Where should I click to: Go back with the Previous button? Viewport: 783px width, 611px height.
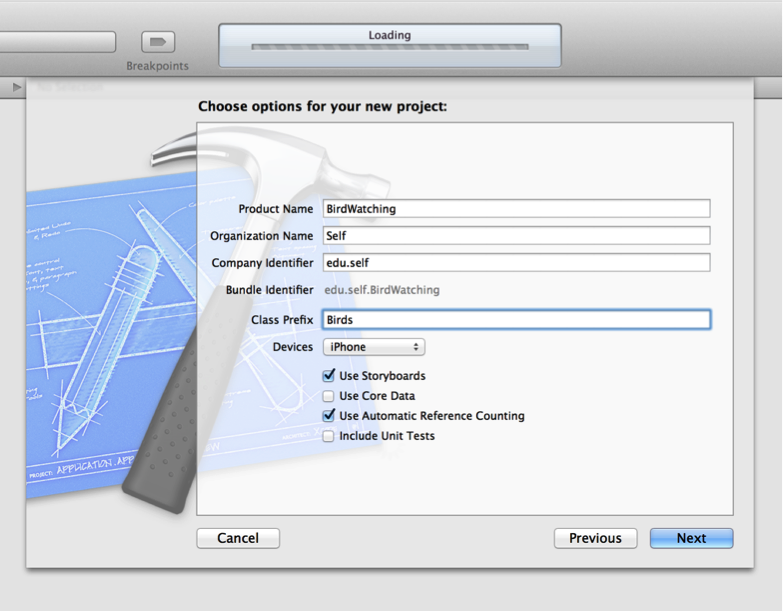pyautogui.click(x=595, y=538)
